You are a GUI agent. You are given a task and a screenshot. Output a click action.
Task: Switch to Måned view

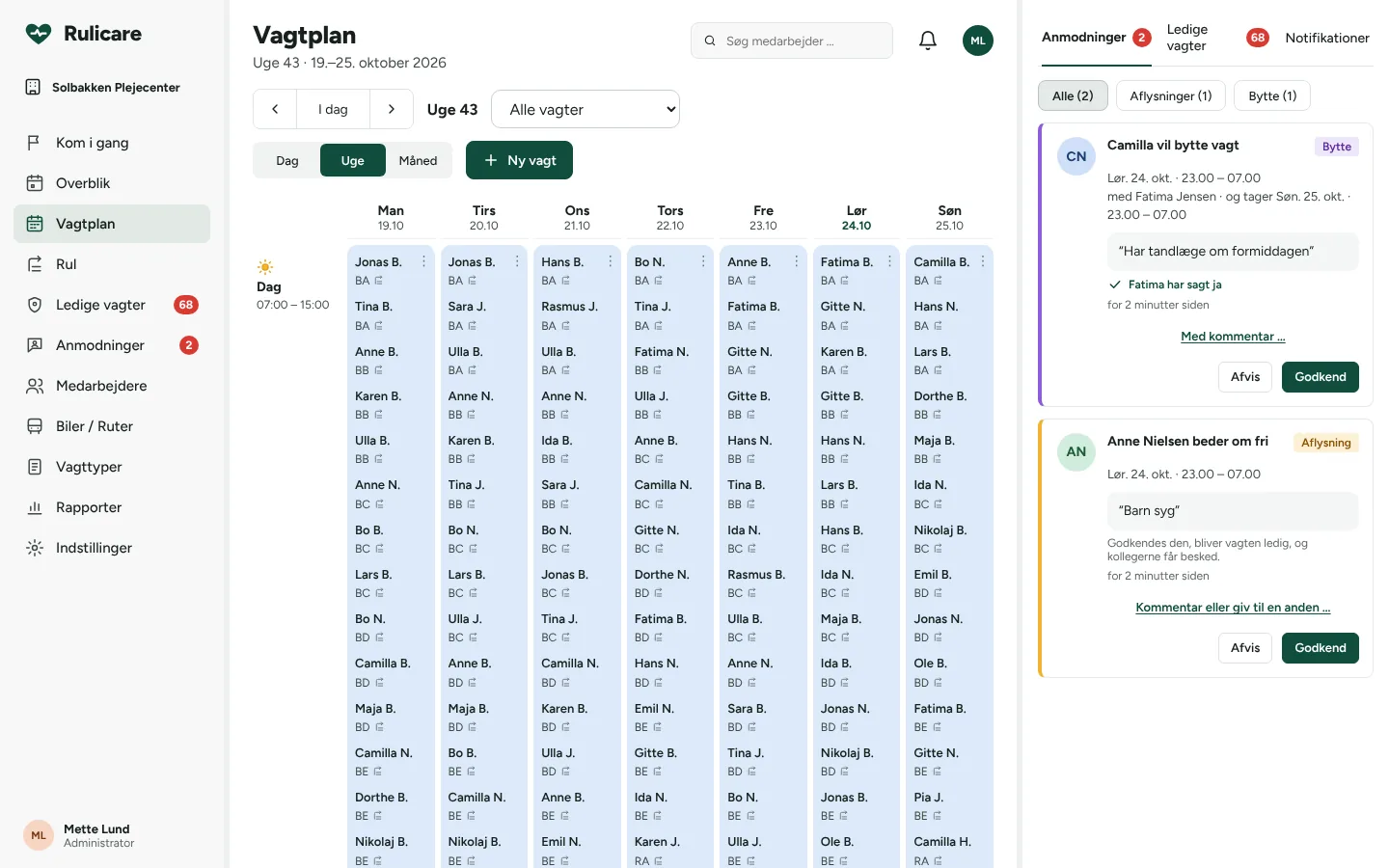419,160
